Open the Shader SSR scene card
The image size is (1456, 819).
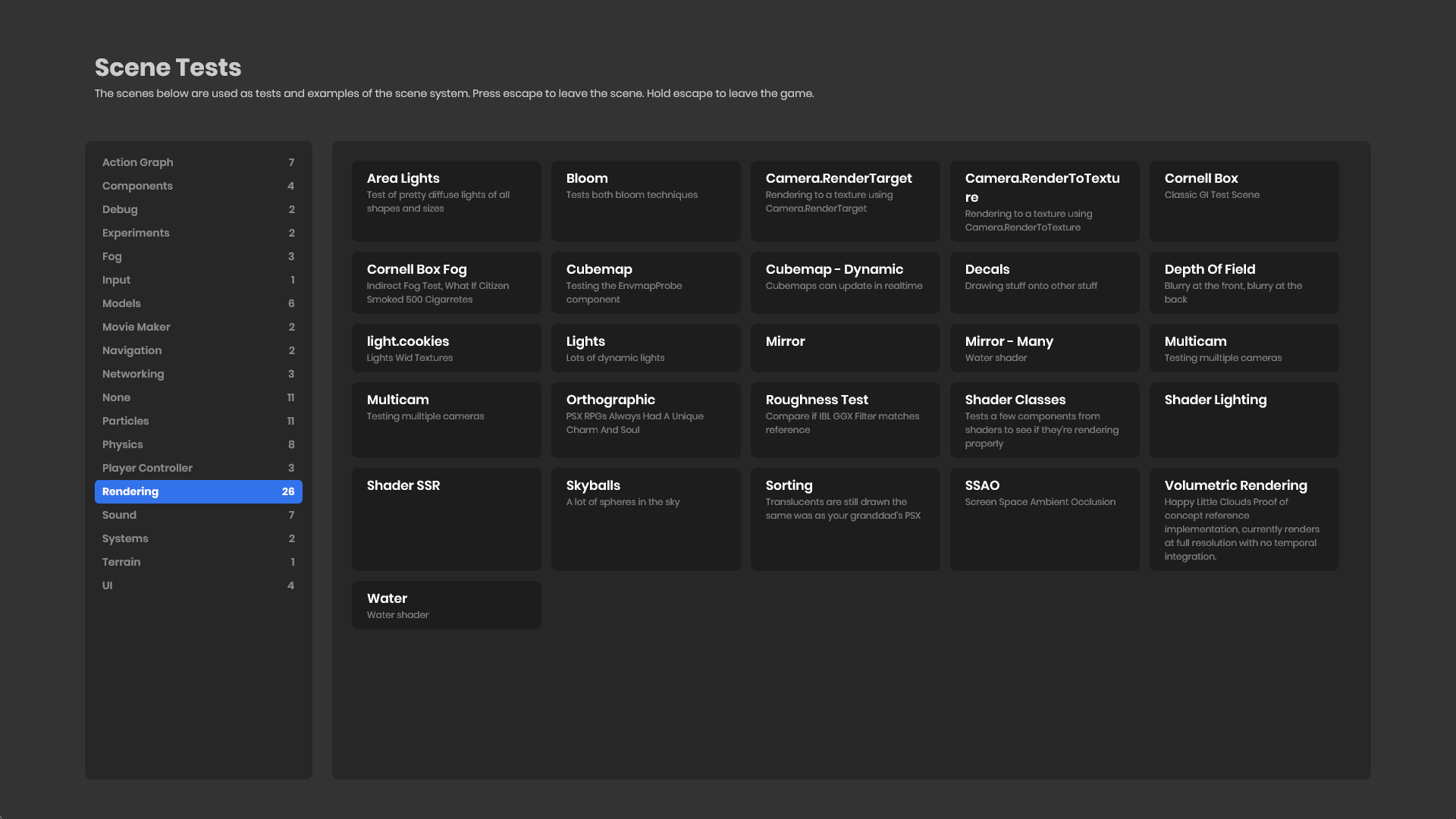[x=446, y=519]
